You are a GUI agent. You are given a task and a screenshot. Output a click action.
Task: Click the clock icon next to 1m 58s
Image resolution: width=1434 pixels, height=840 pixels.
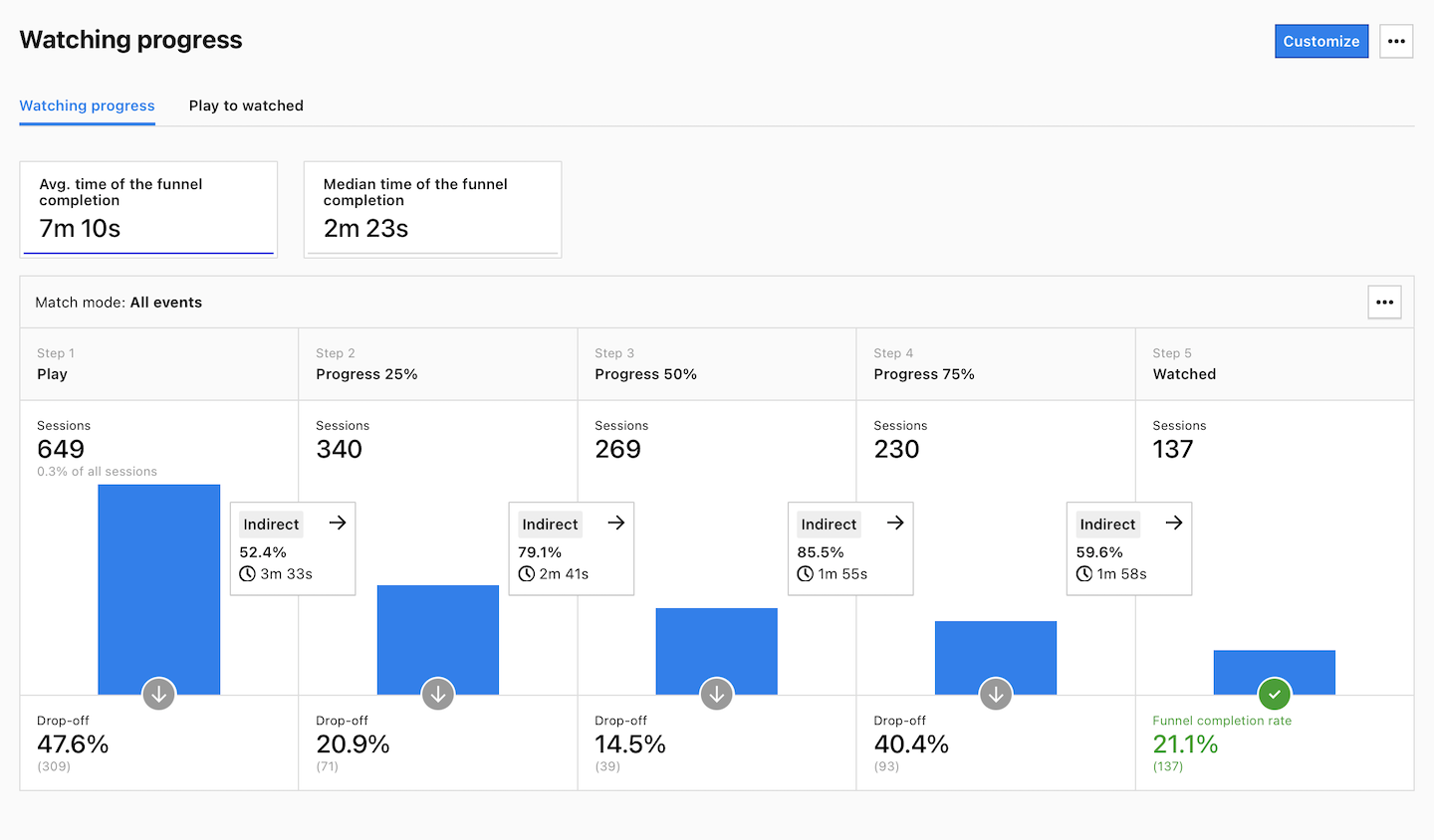tap(1084, 574)
